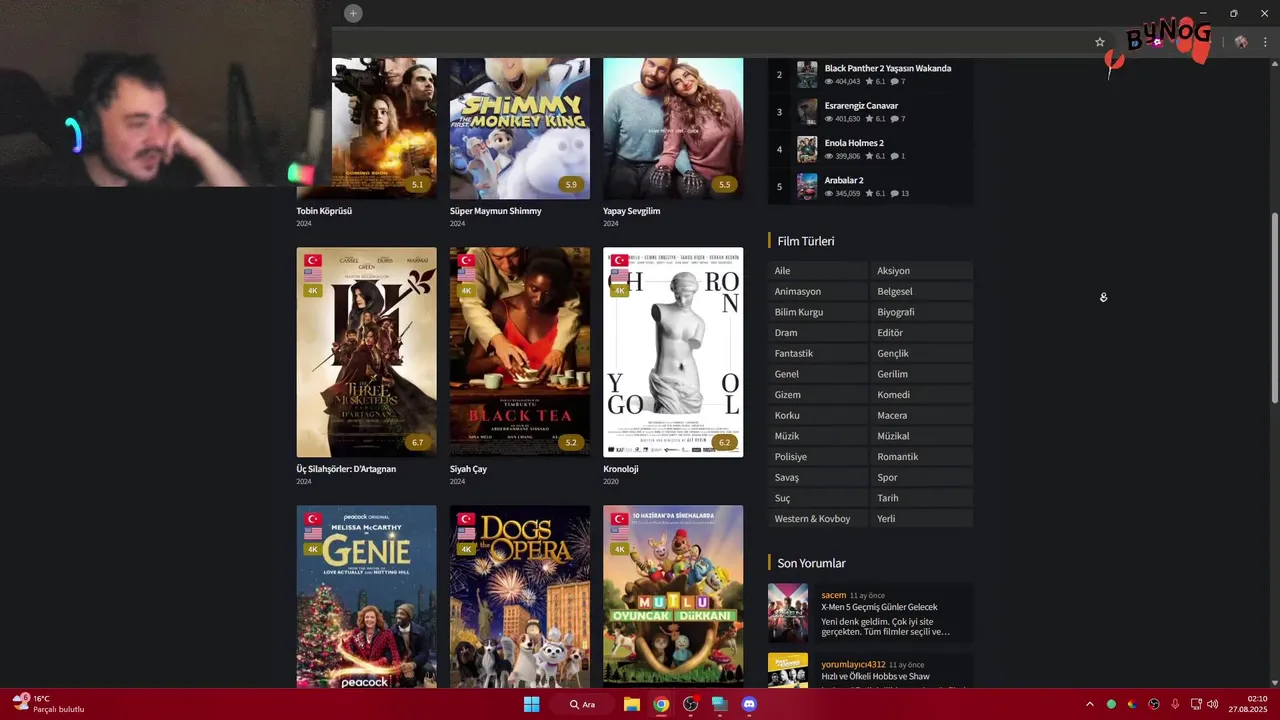Screen dimensions: 1280x720
Task: Open Discord from the taskbar
Action: pos(749,704)
